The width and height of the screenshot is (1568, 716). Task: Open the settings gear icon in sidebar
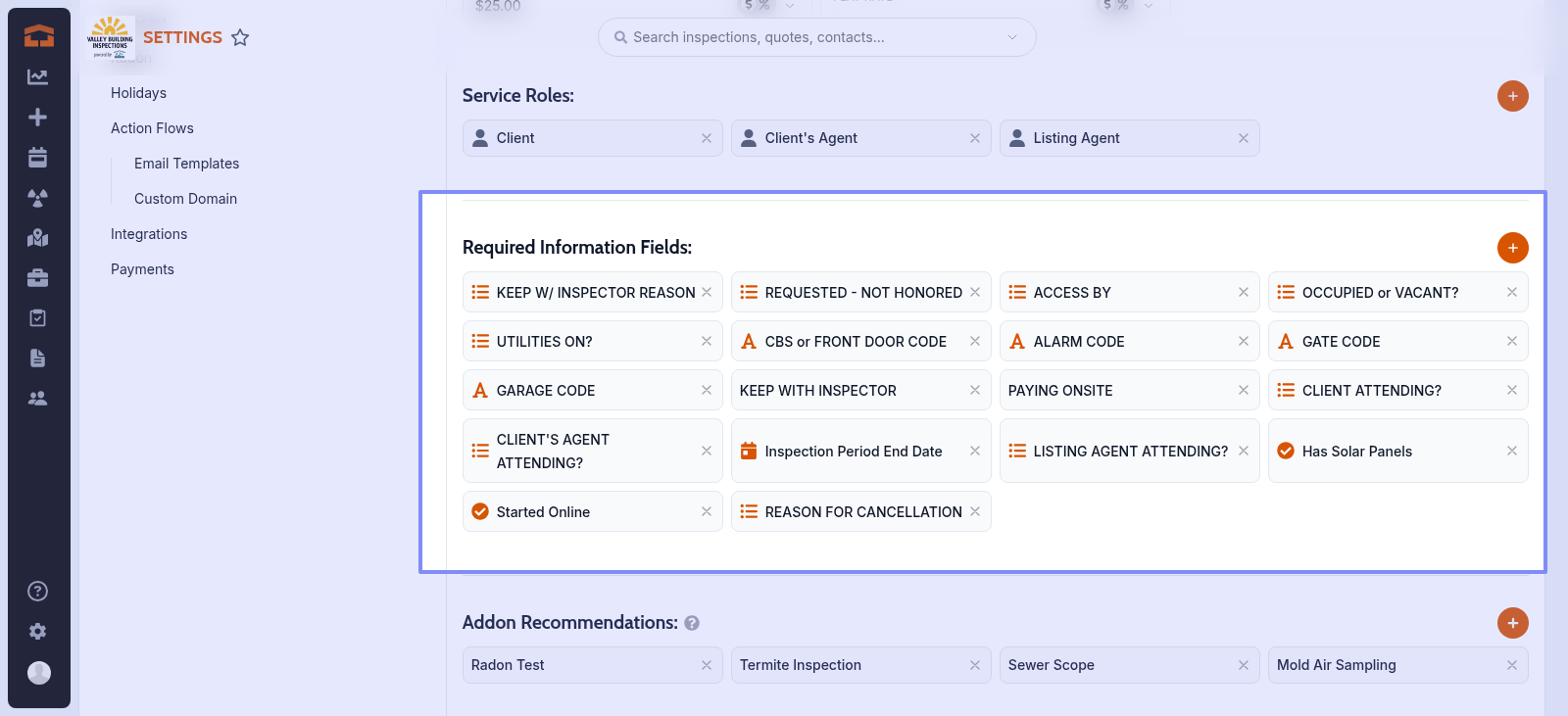(38, 632)
